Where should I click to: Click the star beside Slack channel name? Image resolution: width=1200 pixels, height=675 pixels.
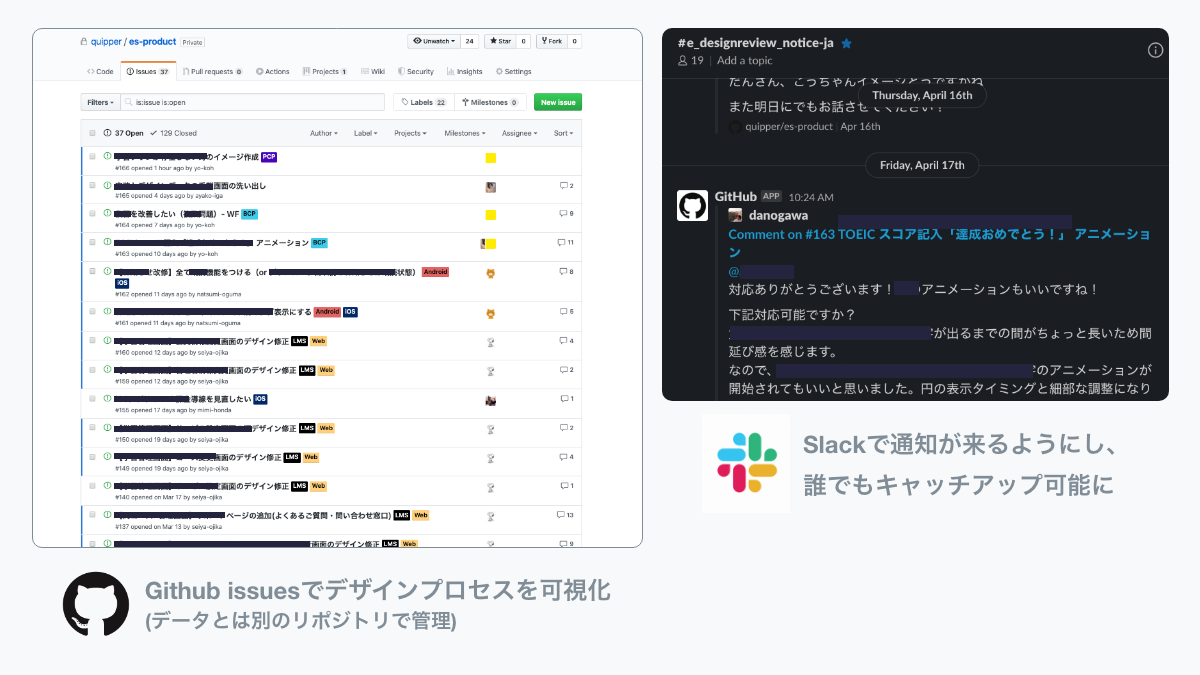846,43
